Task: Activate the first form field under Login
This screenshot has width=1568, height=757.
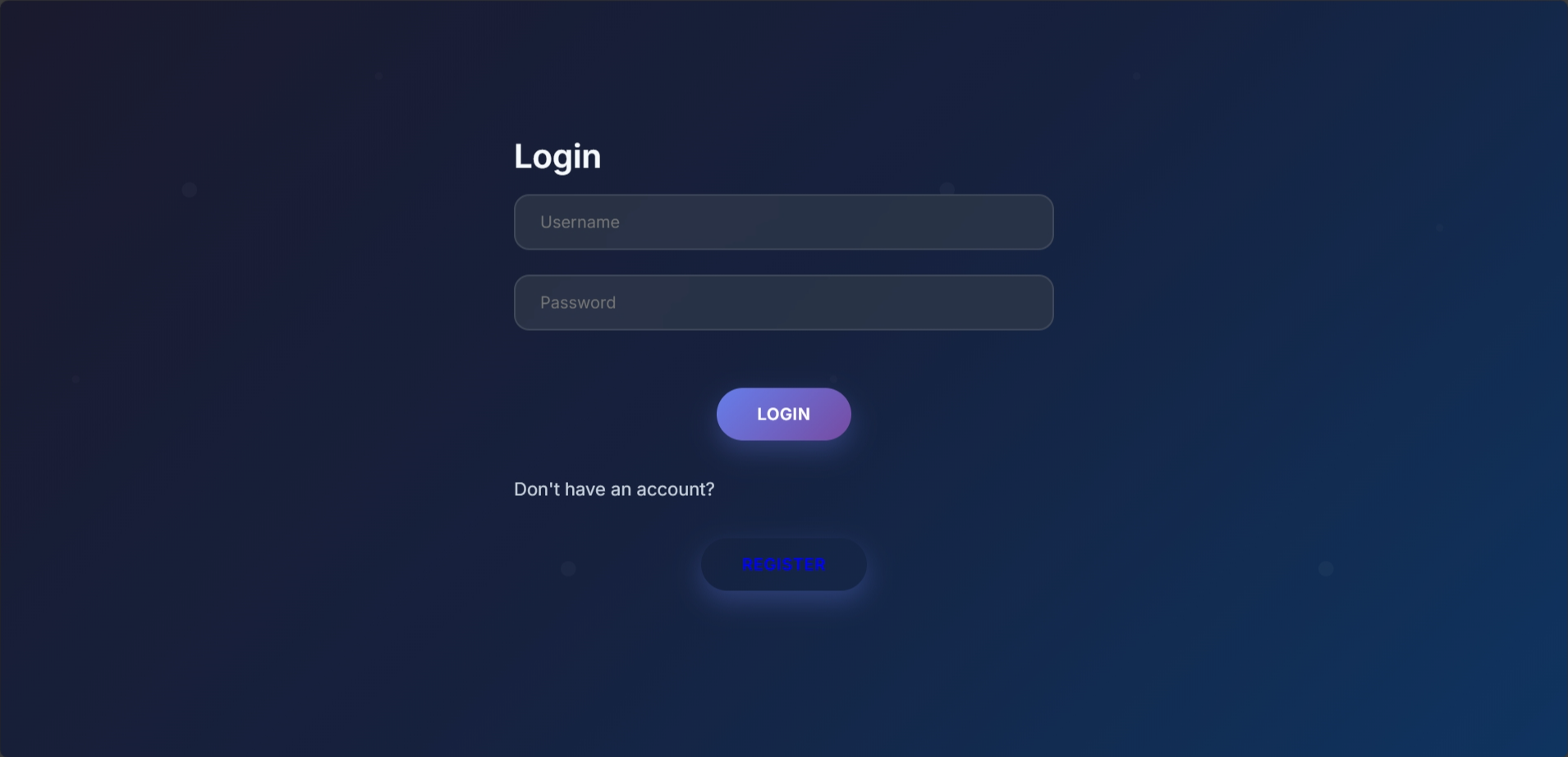Action: point(783,222)
